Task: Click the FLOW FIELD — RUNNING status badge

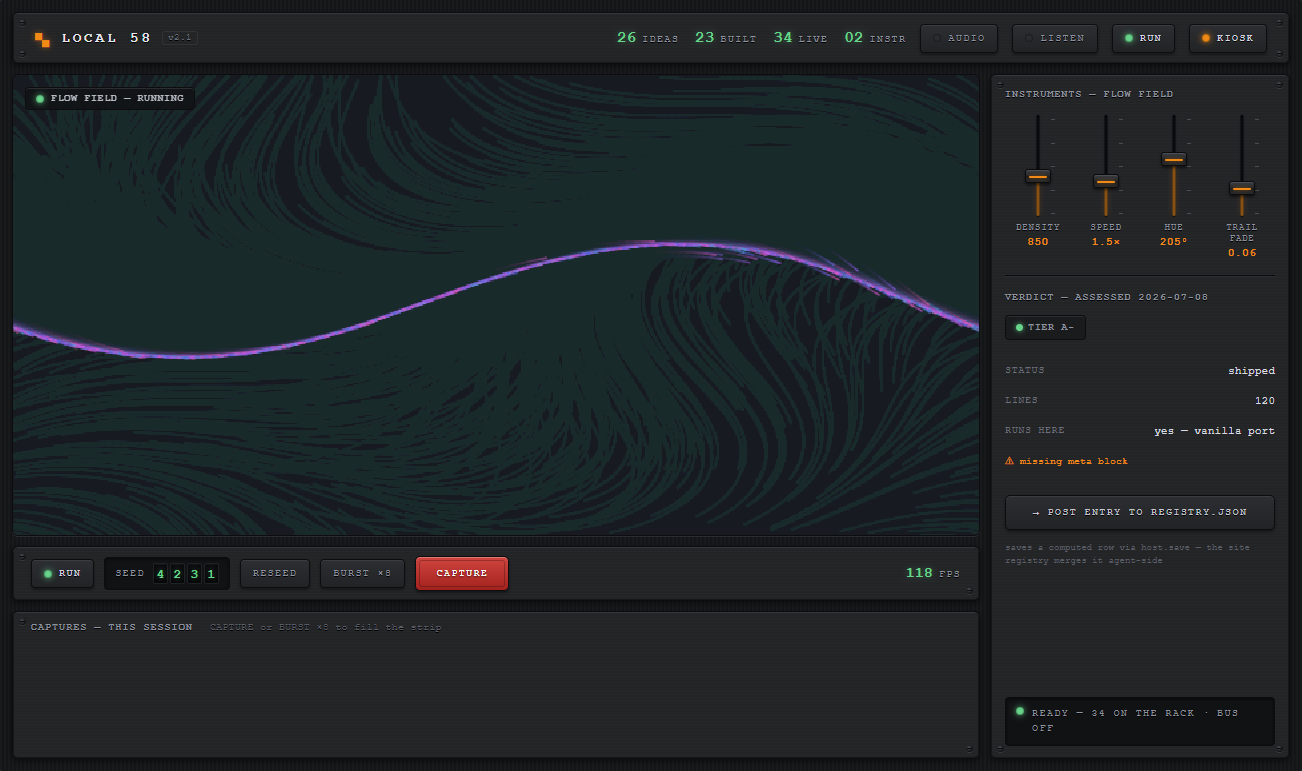Action: 110,99
